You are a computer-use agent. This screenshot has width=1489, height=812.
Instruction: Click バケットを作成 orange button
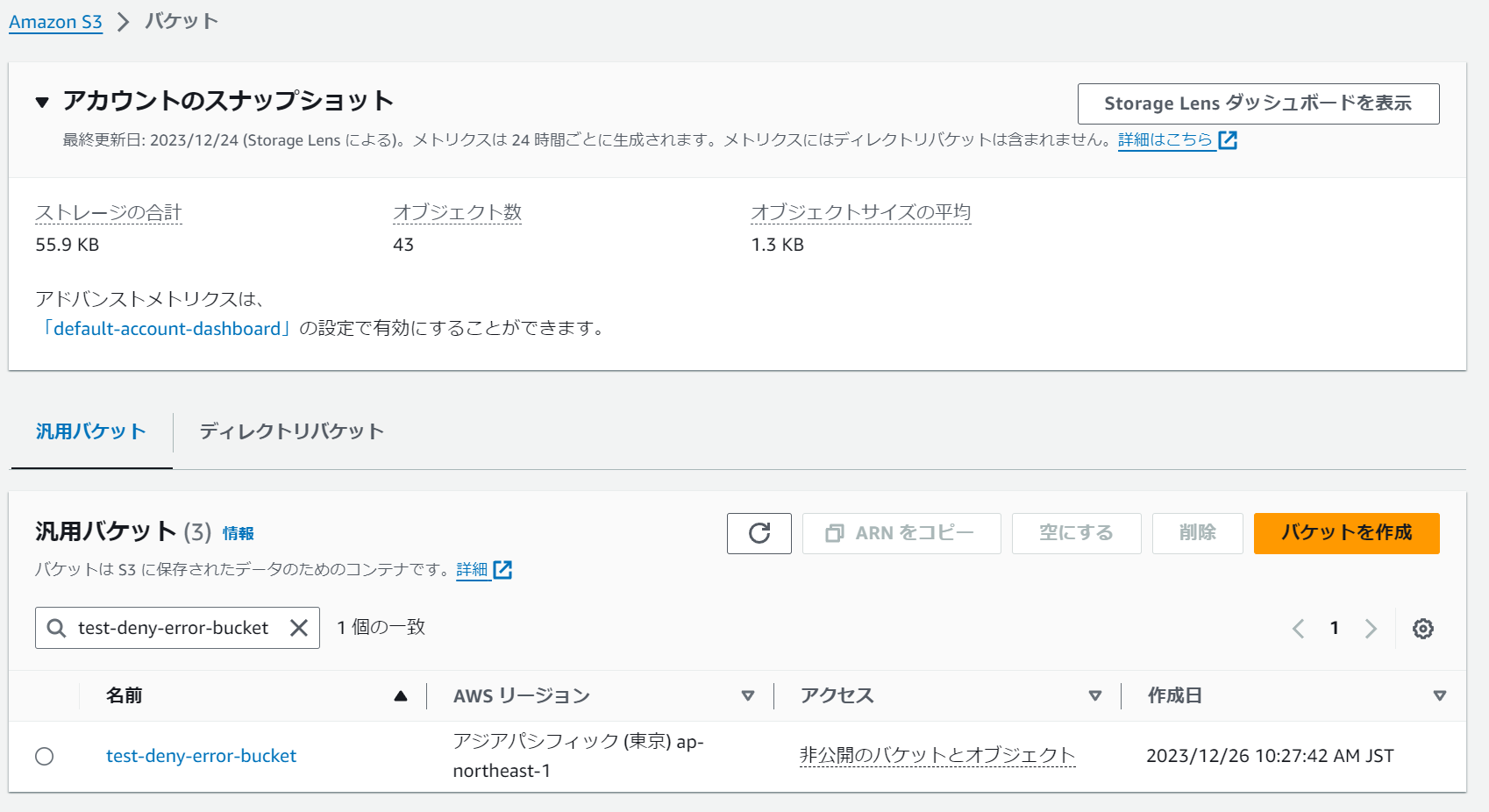1347,533
